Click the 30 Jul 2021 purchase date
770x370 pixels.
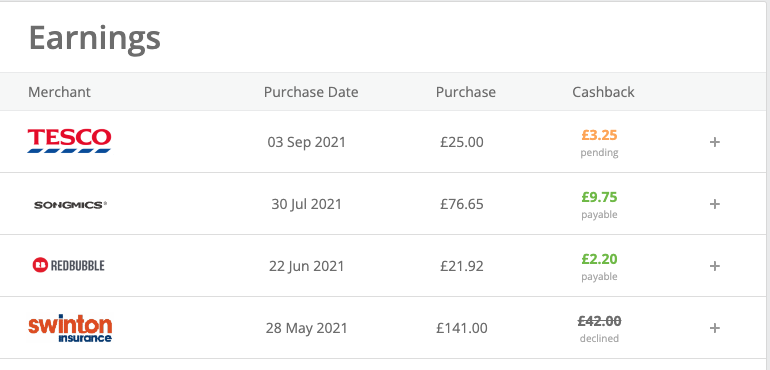(306, 204)
